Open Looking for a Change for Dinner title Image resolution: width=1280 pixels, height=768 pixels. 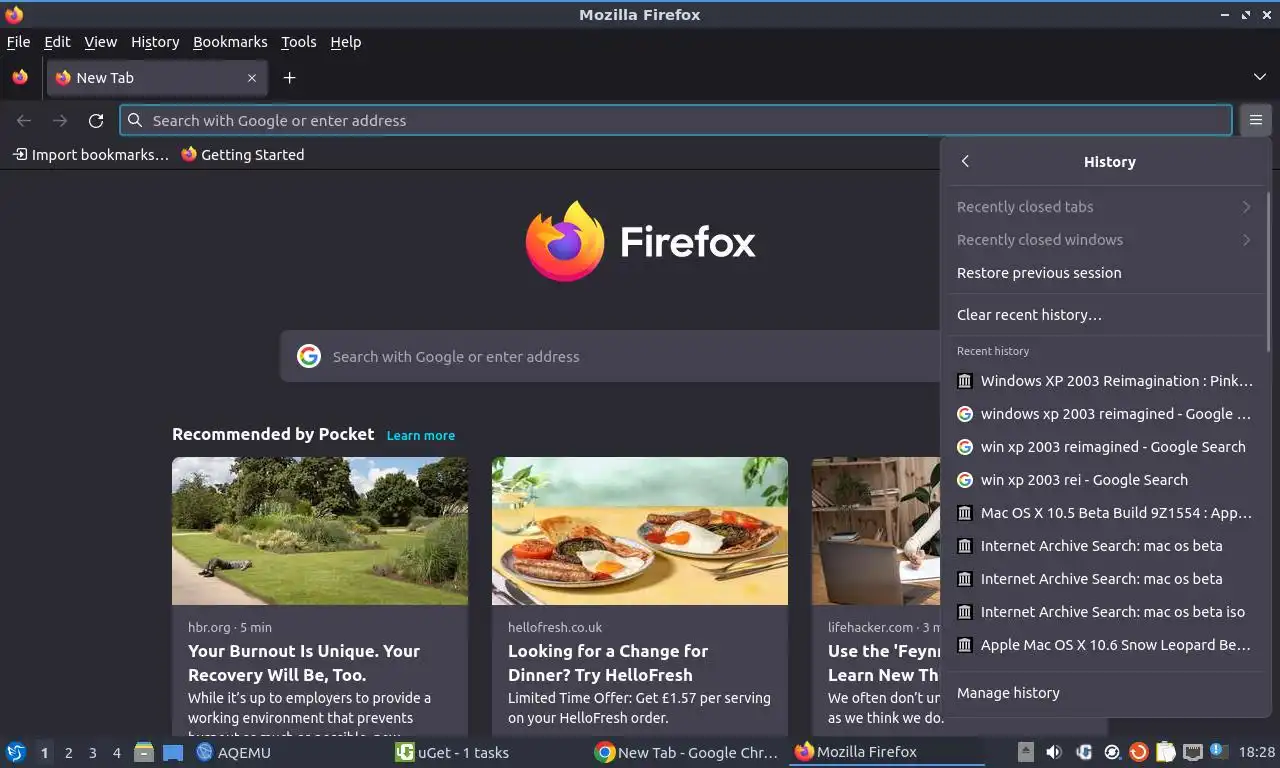tap(608, 663)
